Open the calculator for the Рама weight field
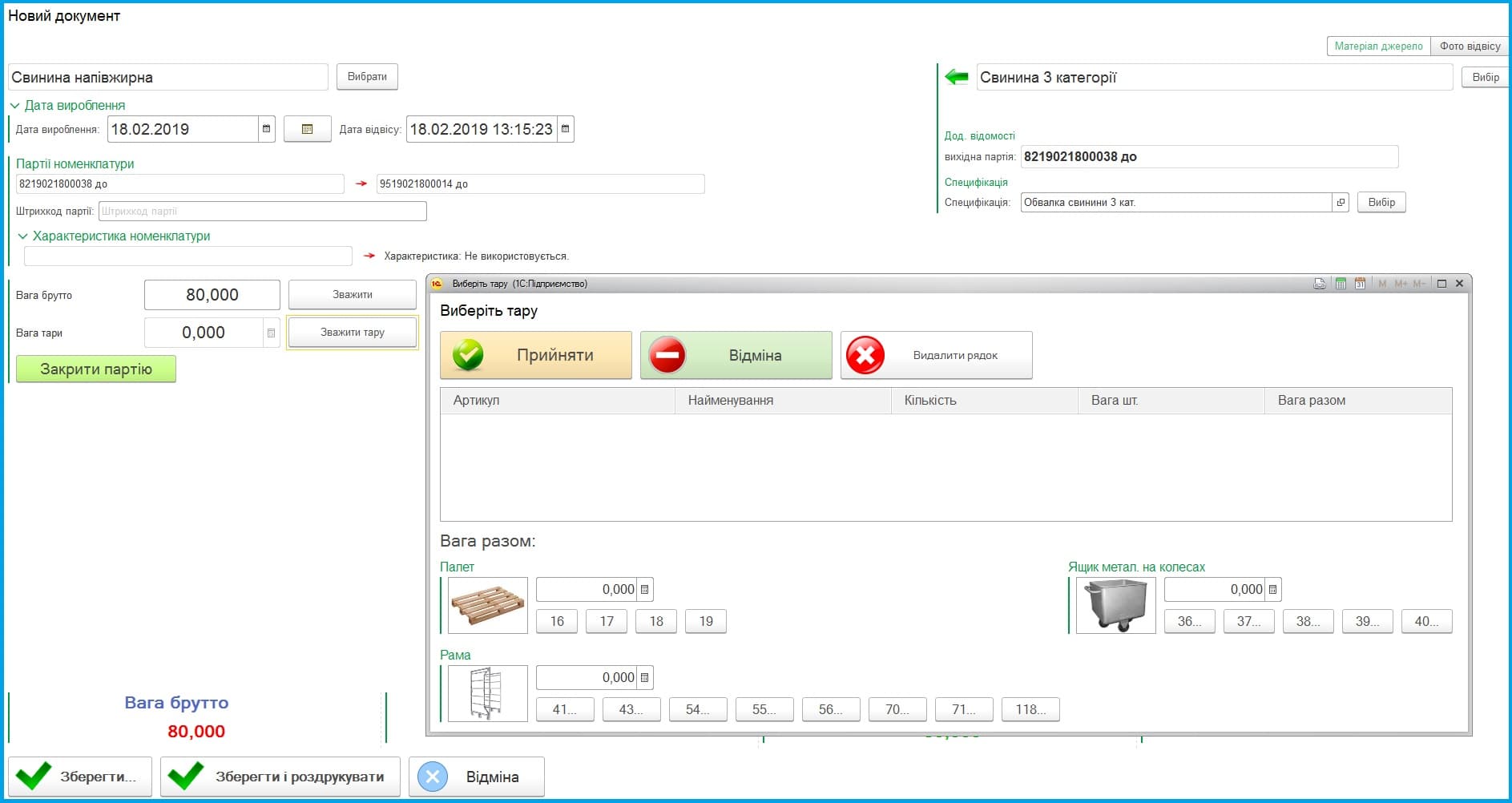 point(644,677)
